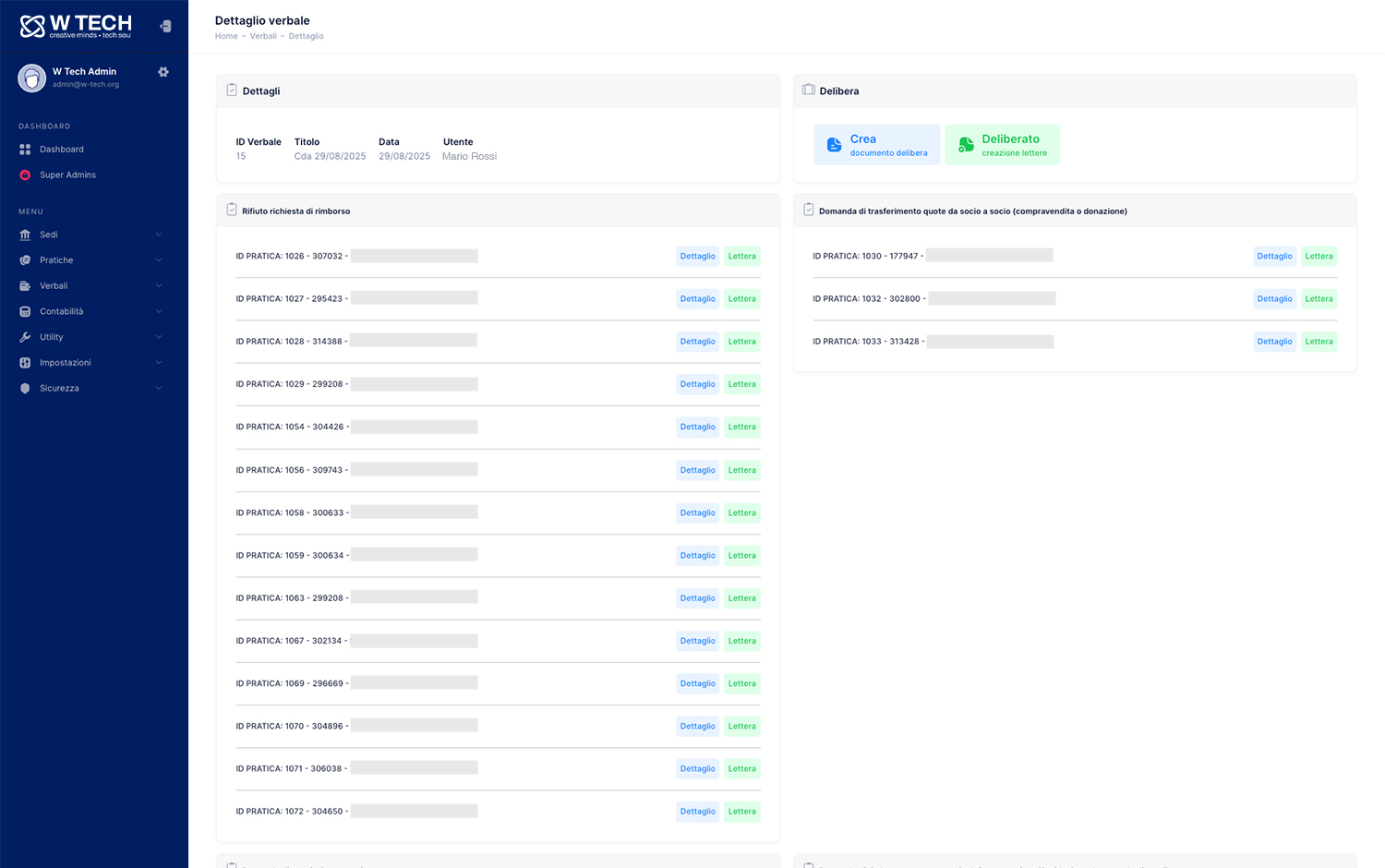Open Lettera for pratica 1030
This screenshot has height=868, width=1385.
tap(1319, 257)
